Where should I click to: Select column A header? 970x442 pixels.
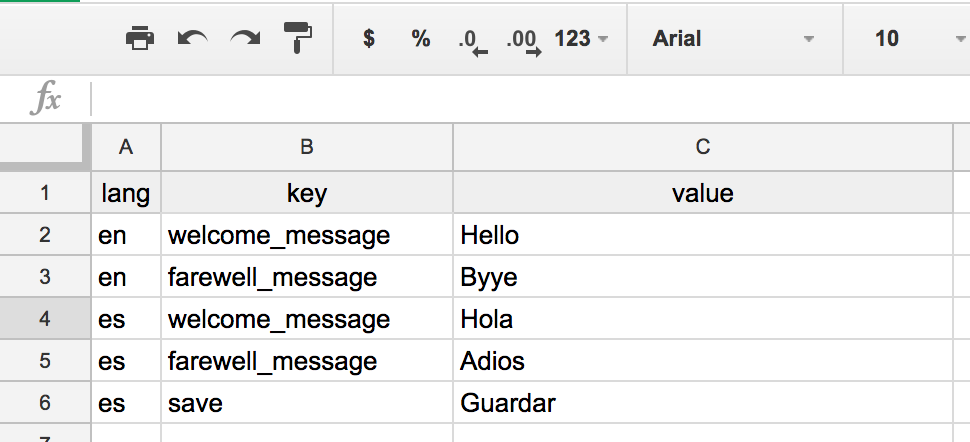coord(126,147)
